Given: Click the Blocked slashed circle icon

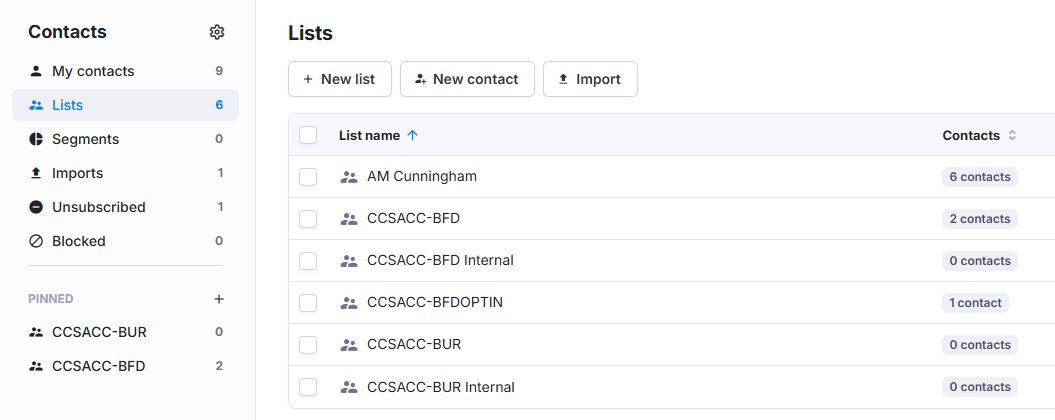Looking at the screenshot, I should (36, 241).
